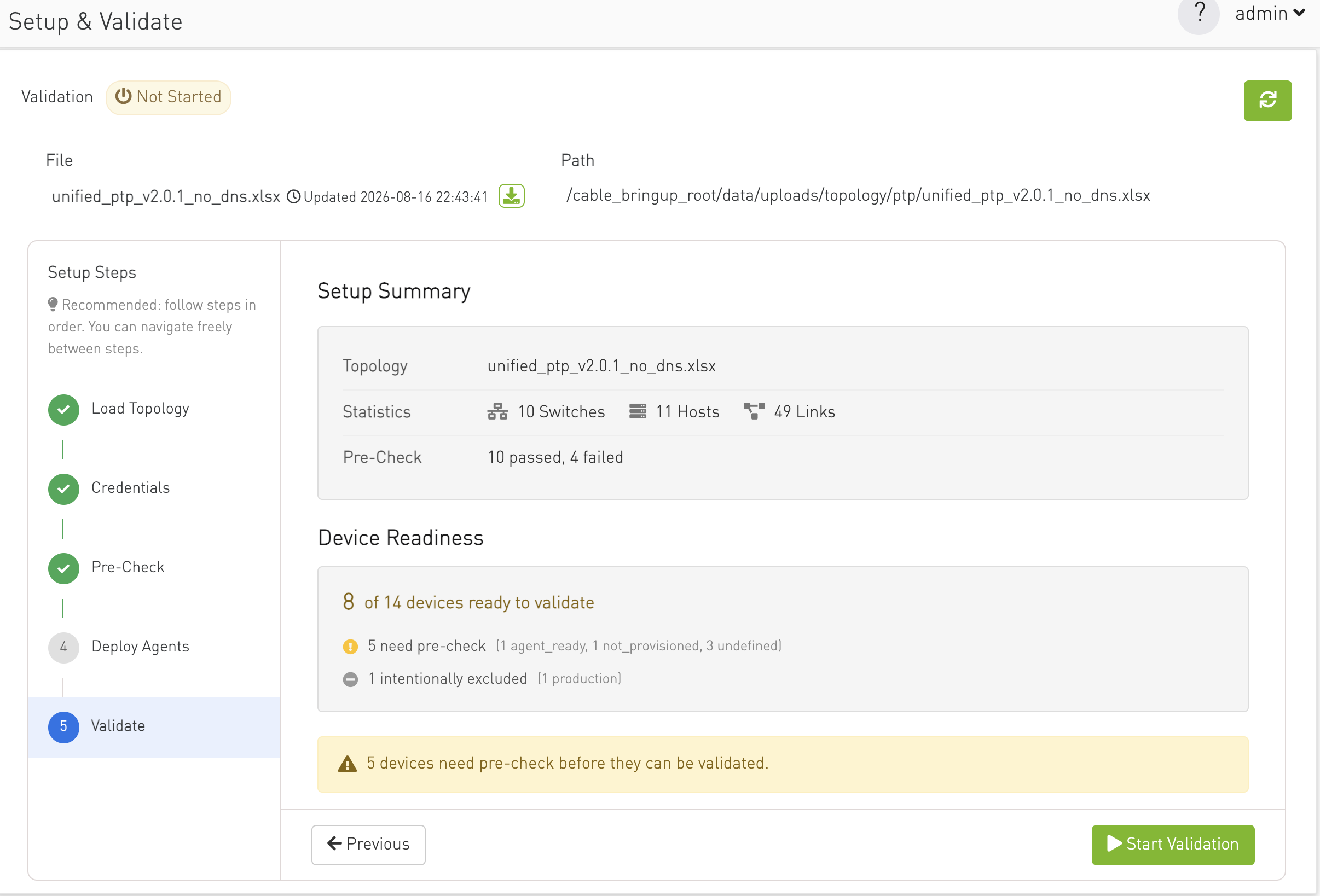This screenshot has height=896, width=1320.
Task: Click the Deploy Agents step number 4
Action: click(63, 647)
